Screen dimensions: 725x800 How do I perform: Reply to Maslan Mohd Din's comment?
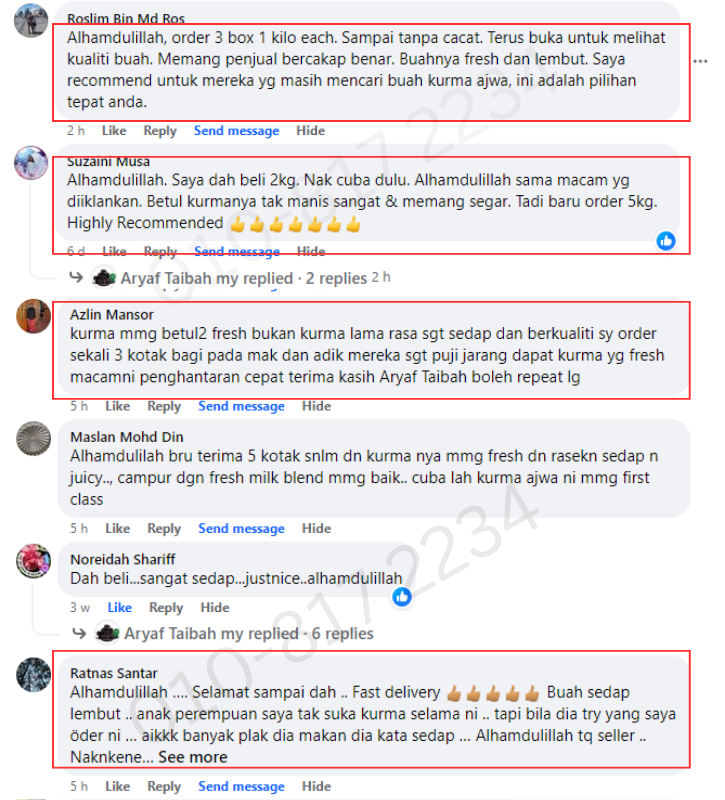tap(164, 529)
